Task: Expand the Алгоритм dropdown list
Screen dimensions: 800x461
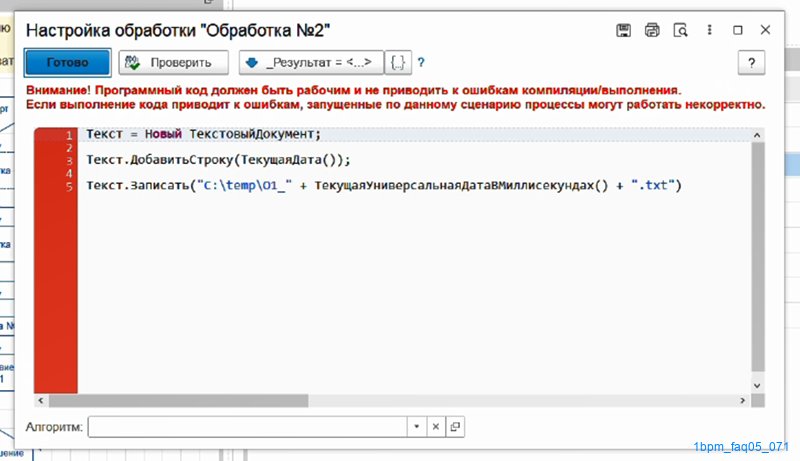Action: click(x=416, y=427)
